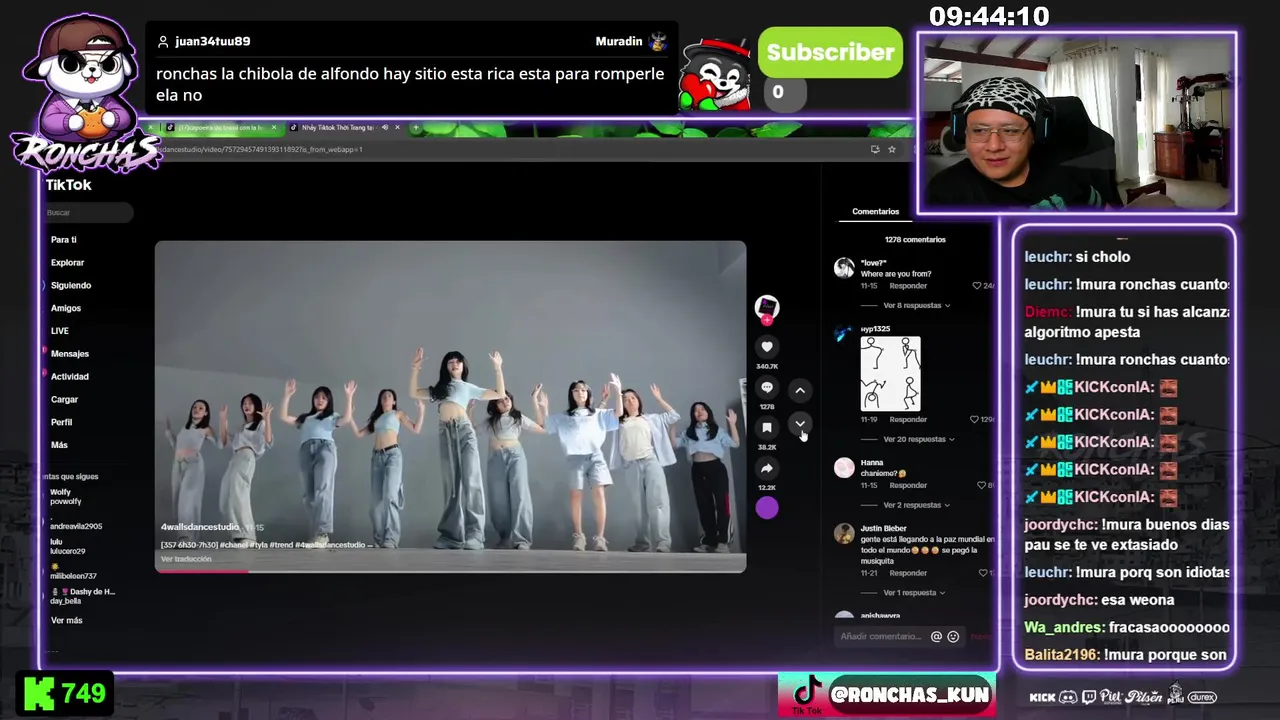This screenshot has height=720, width=1280.
Task: Like the "Where are you from?" comment
Action: tap(978, 286)
